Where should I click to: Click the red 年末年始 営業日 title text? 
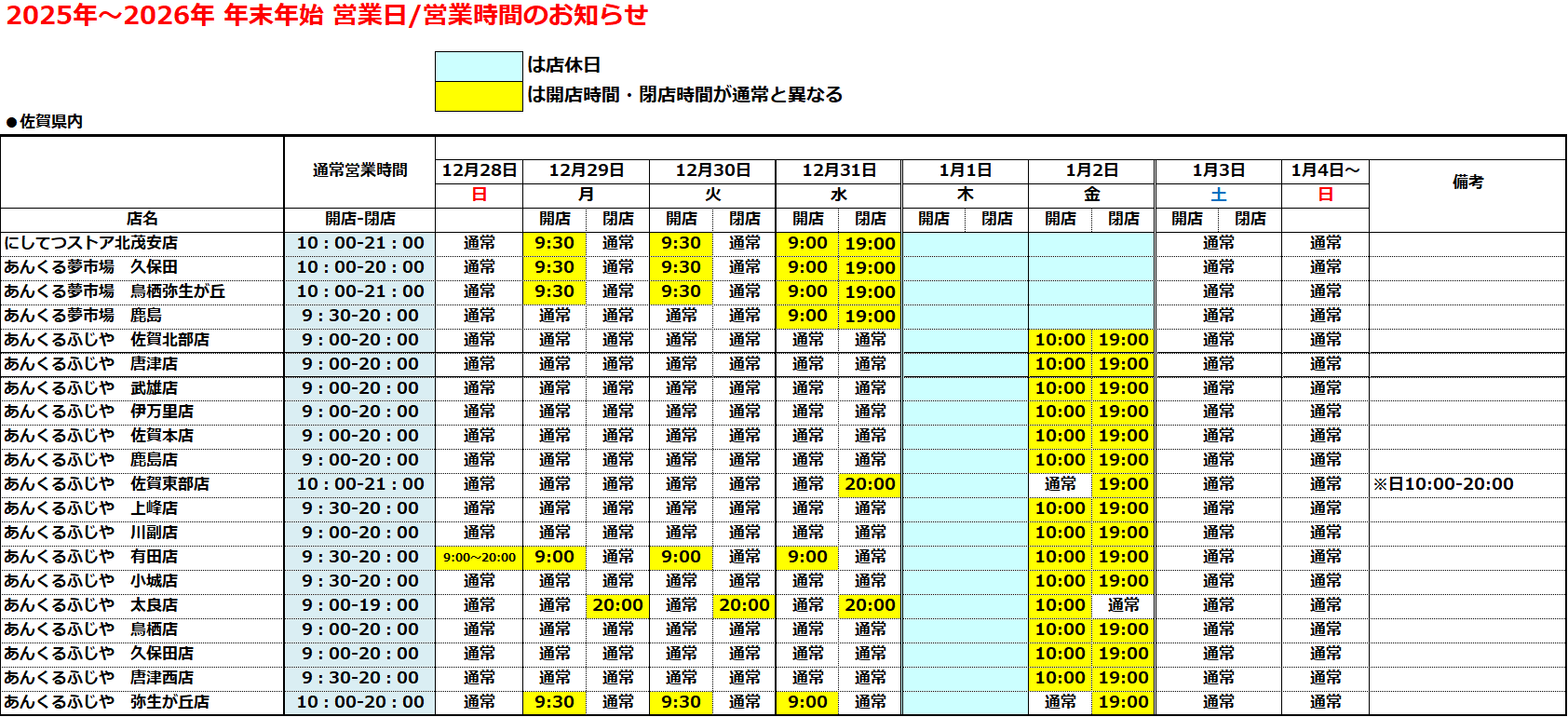tap(326, 16)
